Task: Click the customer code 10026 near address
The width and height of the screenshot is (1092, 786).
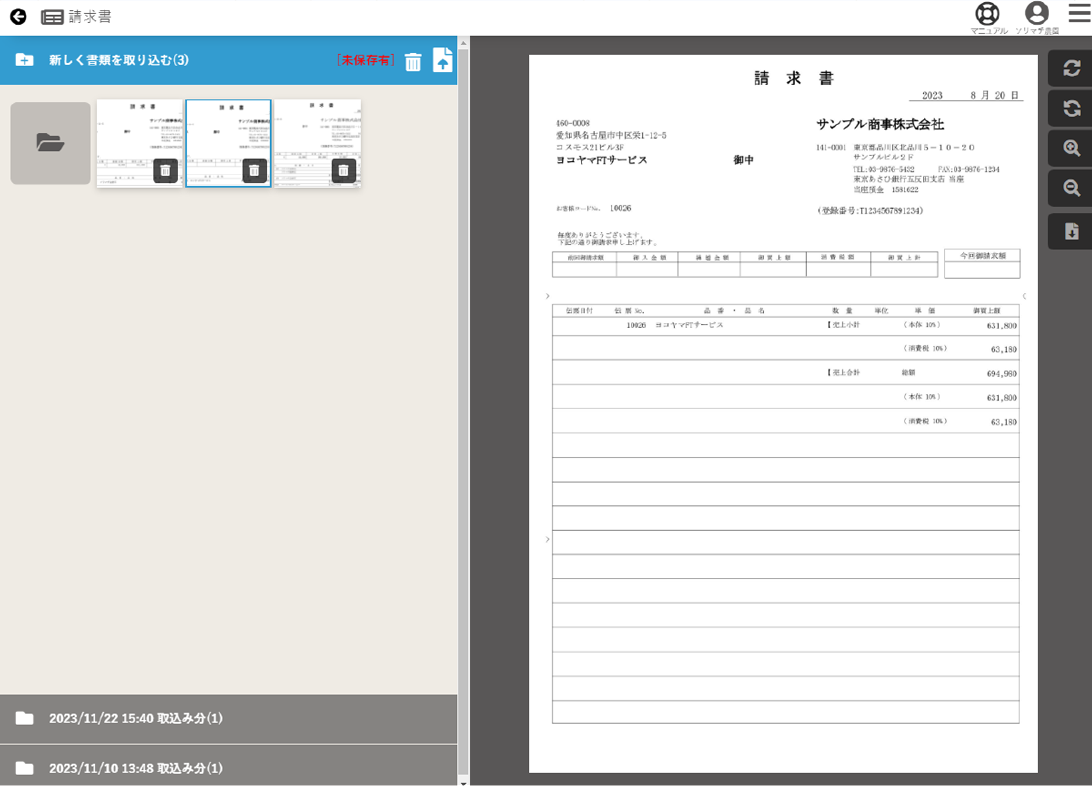Action: tap(621, 208)
